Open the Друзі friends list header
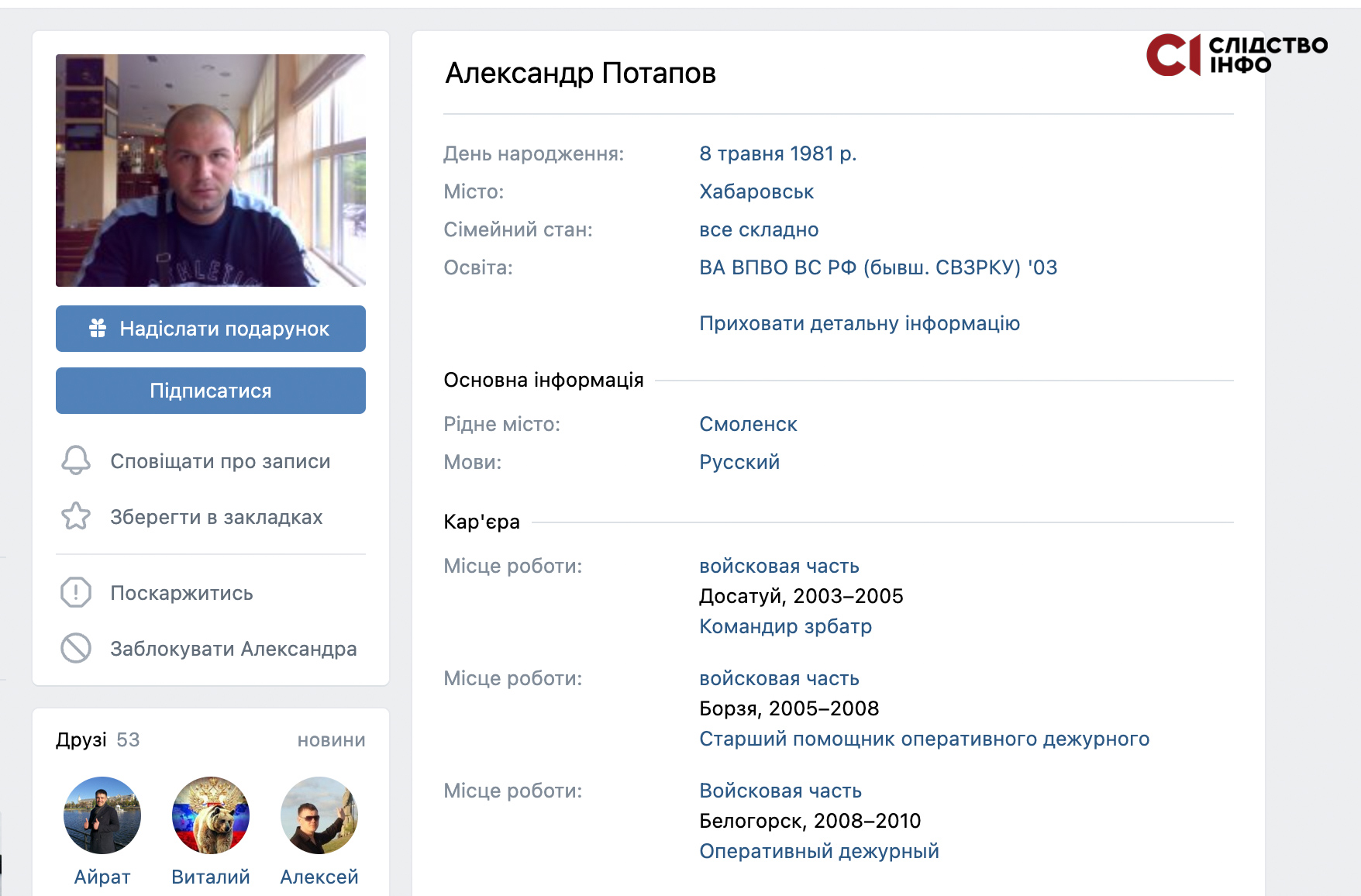Viewport: 1361px width, 896px height. tap(81, 739)
